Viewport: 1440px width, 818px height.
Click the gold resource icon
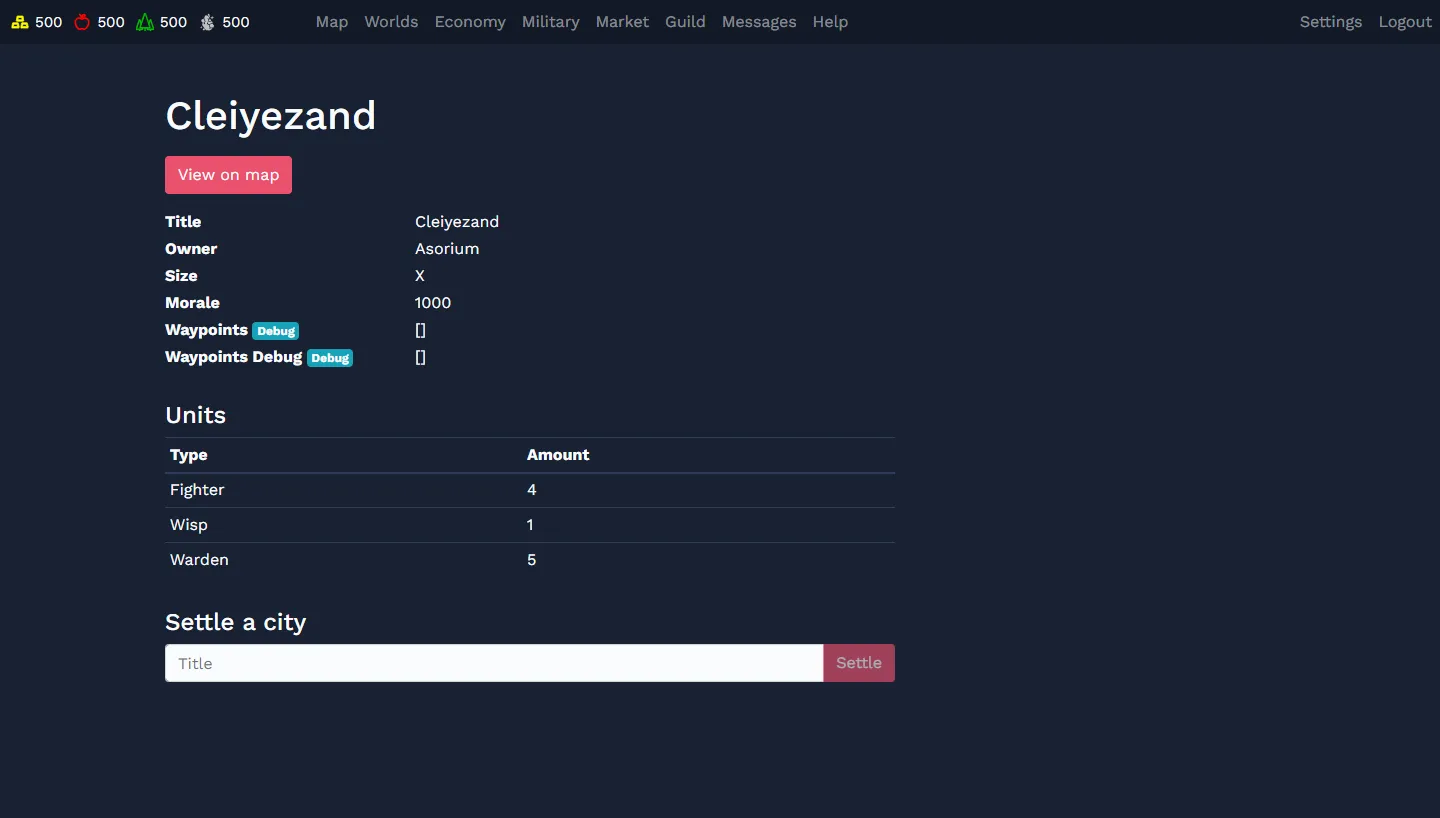(x=20, y=22)
